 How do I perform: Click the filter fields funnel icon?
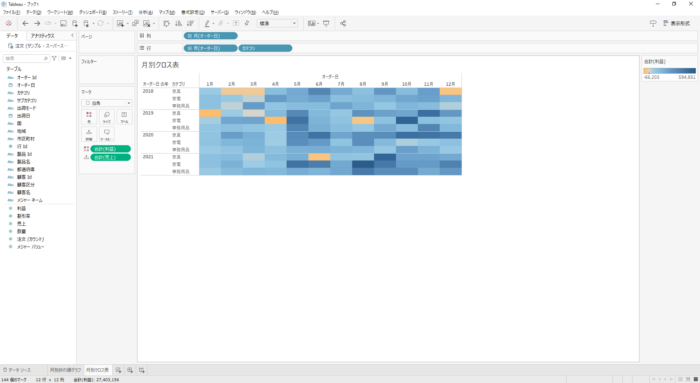54,58
